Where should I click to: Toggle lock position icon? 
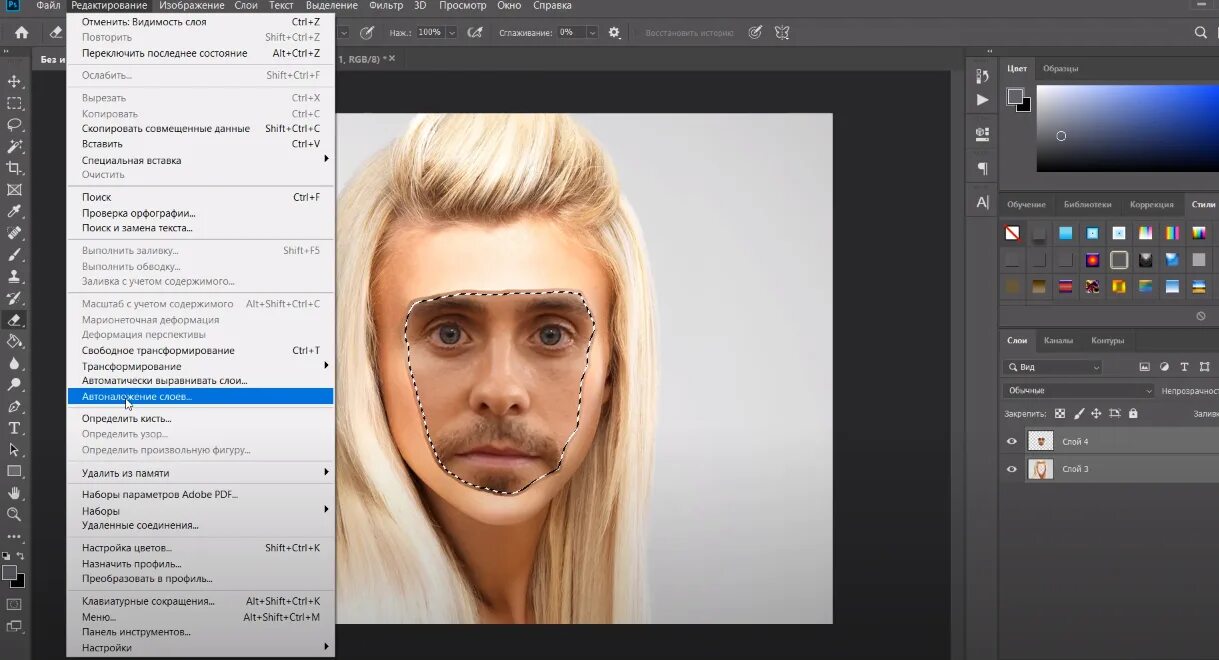click(x=1096, y=413)
